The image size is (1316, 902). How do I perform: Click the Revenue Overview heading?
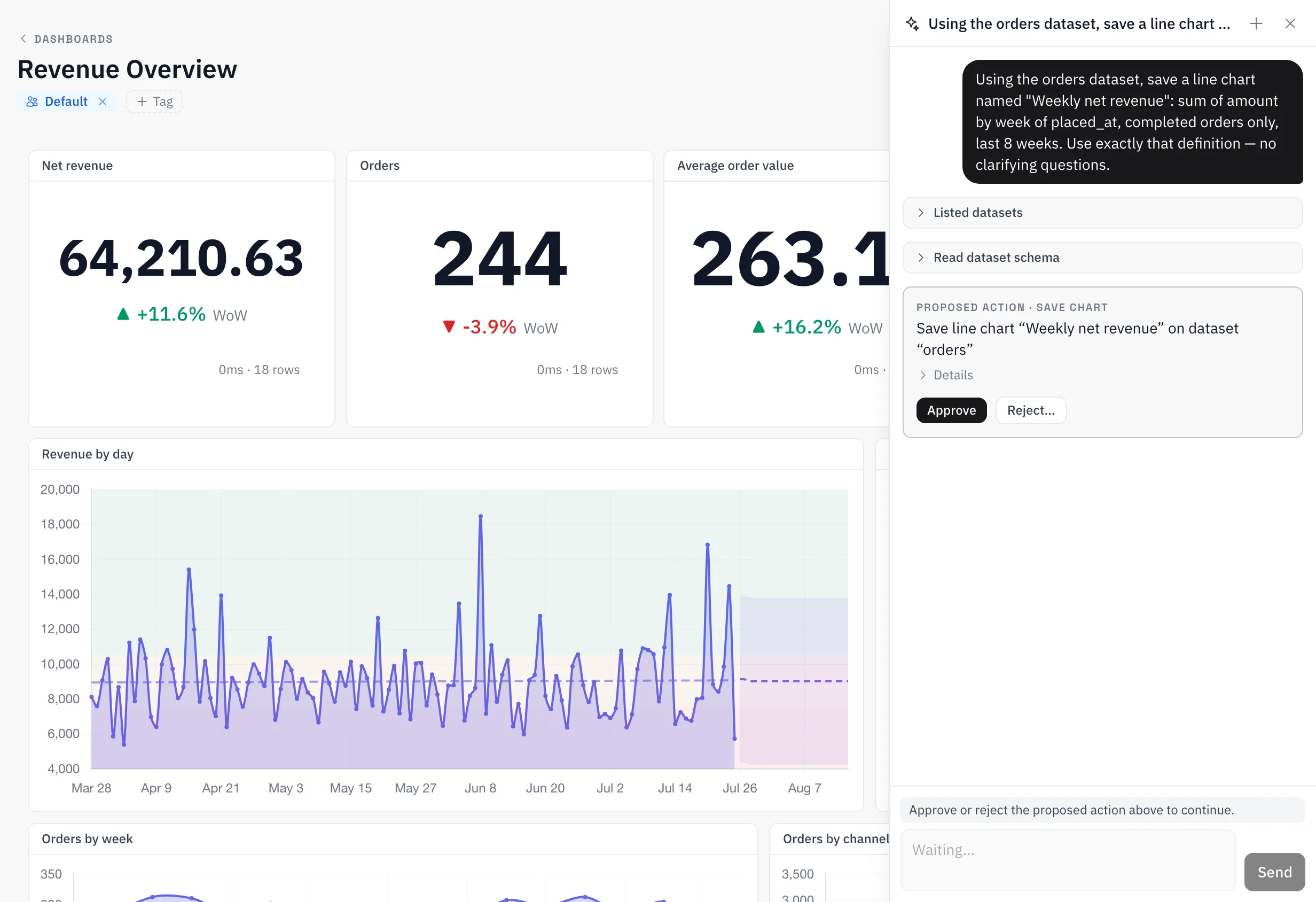tap(128, 69)
